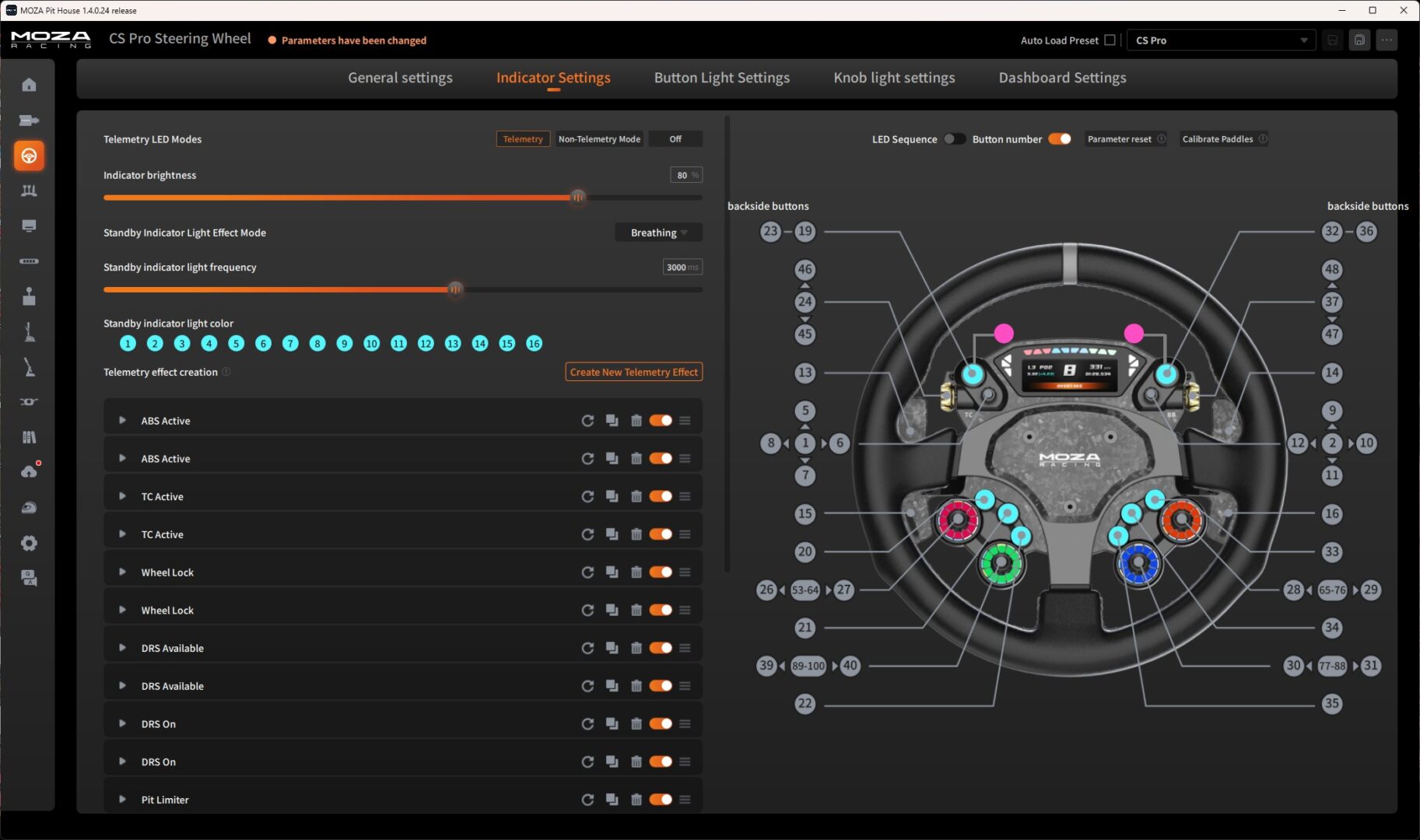The image size is (1420, 840).
Task: Duplicate the first TC Active effect
Action: [612, 496]
